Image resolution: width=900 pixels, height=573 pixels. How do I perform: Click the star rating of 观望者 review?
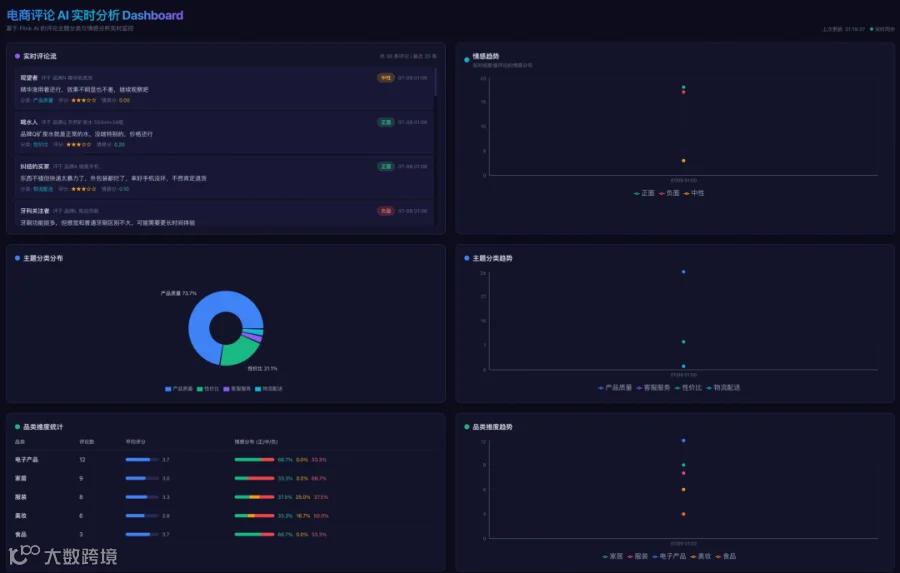point(83,100)
